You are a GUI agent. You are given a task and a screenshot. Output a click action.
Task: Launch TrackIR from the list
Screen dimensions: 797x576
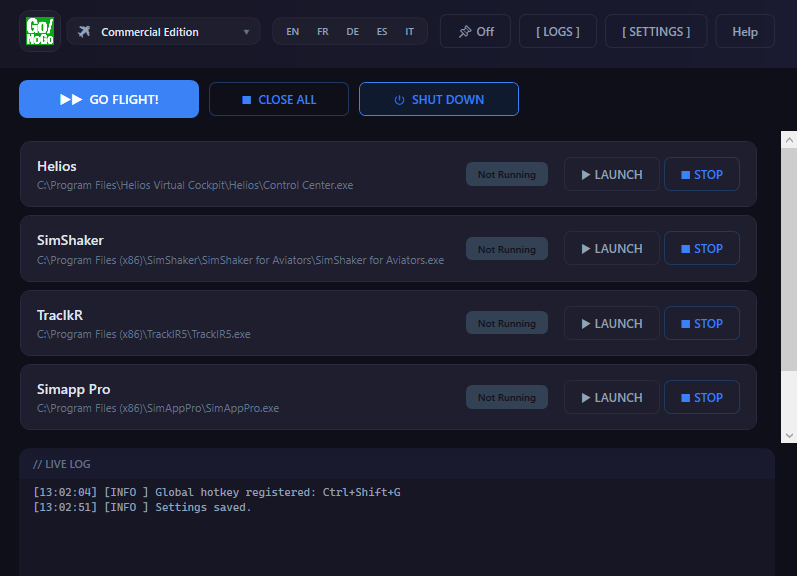pos(611,323)
